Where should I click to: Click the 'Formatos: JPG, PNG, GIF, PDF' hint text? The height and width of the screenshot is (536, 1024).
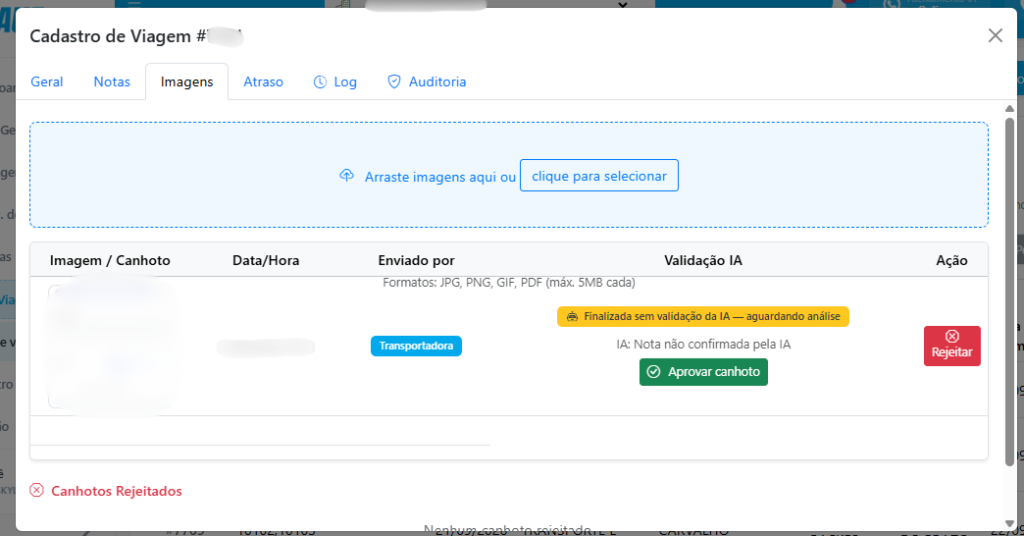pos(509,283)
